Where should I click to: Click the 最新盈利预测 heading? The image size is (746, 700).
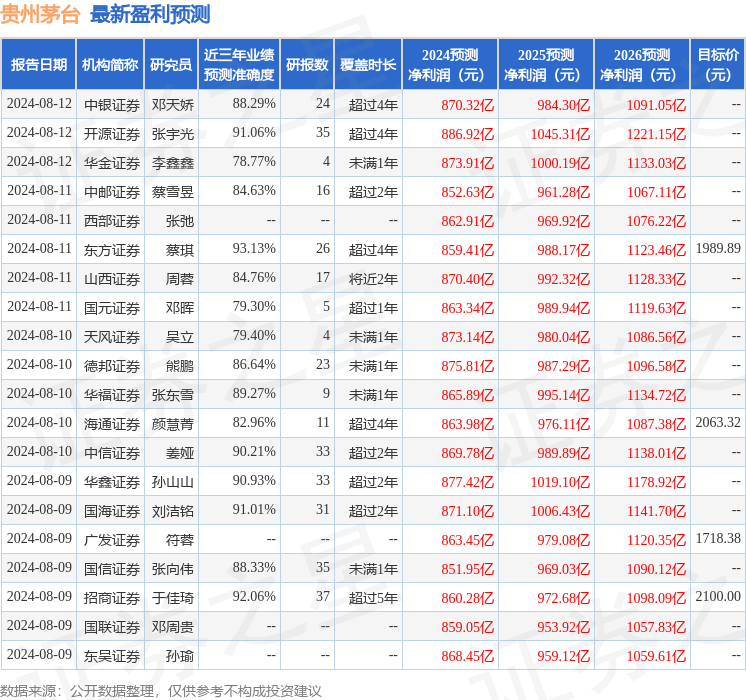[150, 14]
